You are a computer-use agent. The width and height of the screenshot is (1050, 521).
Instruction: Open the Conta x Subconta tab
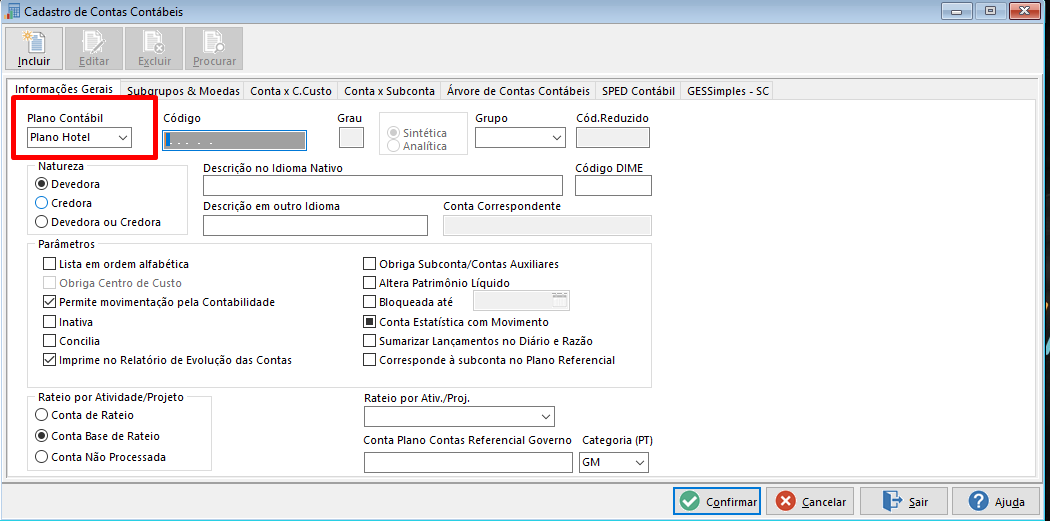click(389, 91)
